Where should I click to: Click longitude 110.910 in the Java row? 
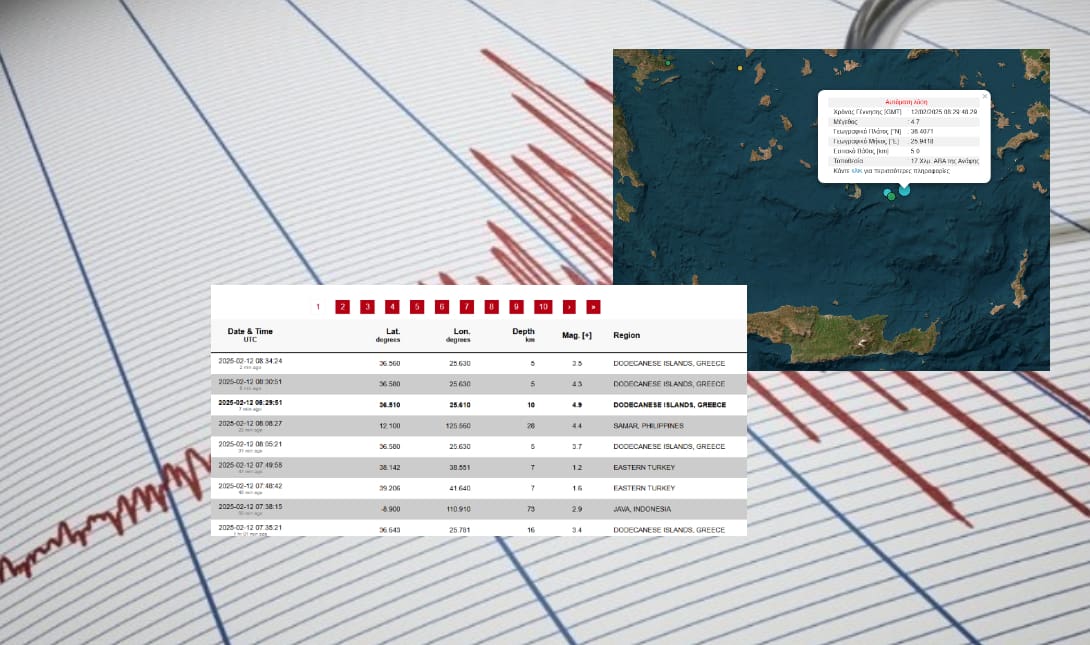pyautogui.click(x=459, y=509)
